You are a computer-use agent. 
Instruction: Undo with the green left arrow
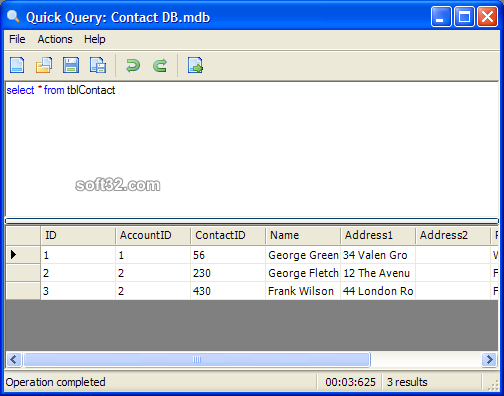(133, 65)
